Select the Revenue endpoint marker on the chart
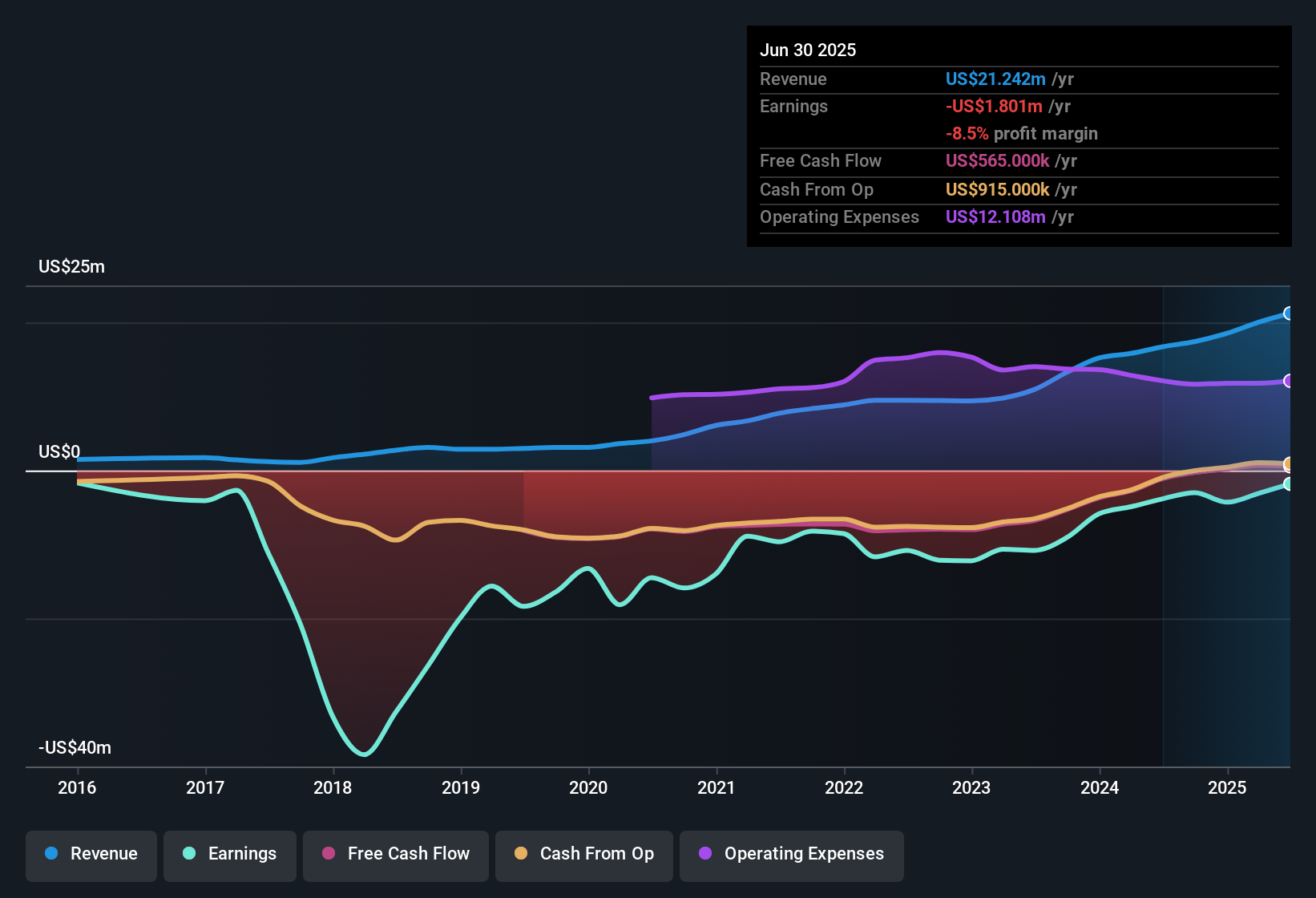1316x898 pixels. (x=1288, y=313)
